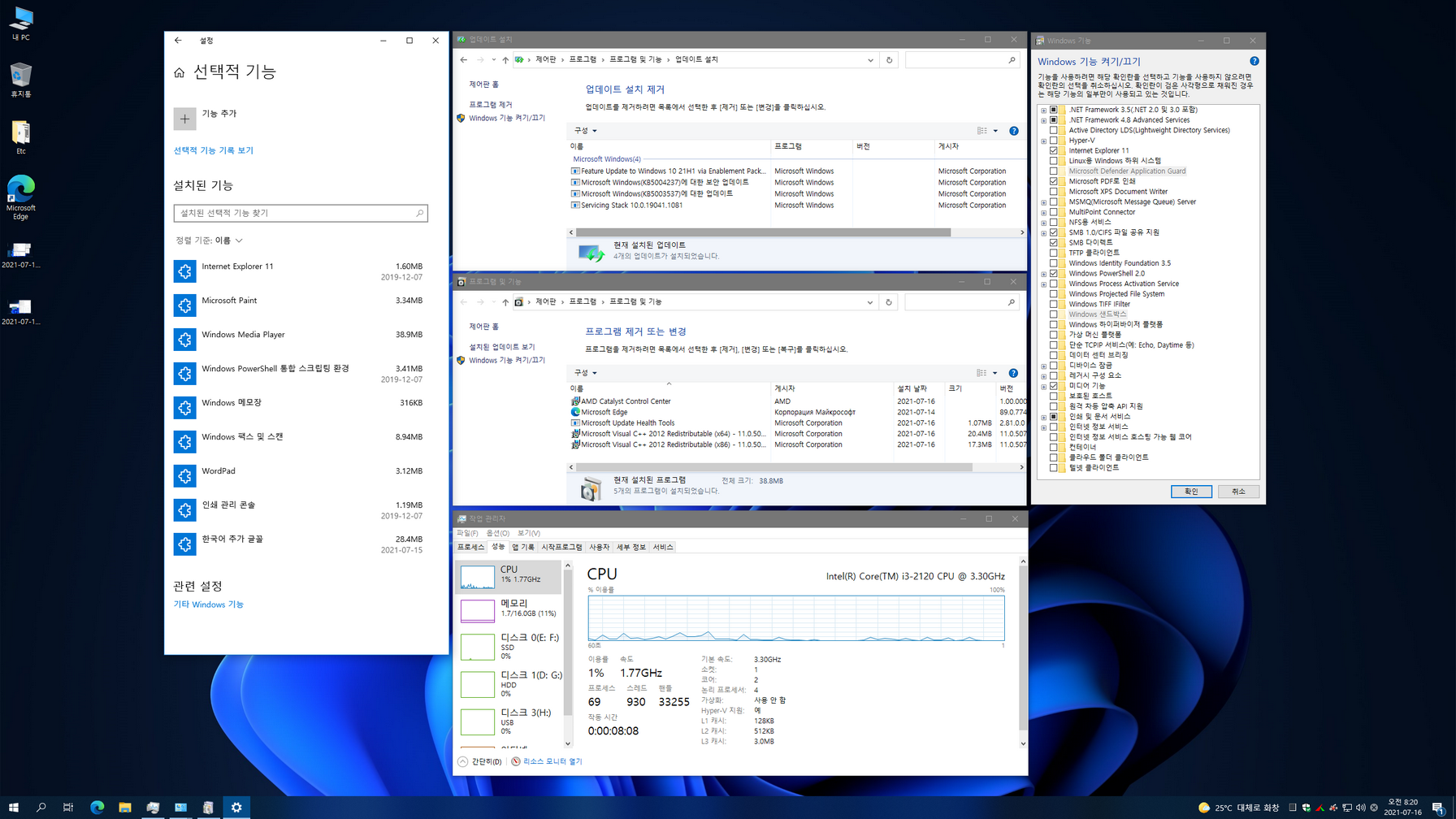Image resolution: width=1456 pixels, height=819 pixels.
Task: Select the Microsoft Paint feature icon
Action: 184,305
